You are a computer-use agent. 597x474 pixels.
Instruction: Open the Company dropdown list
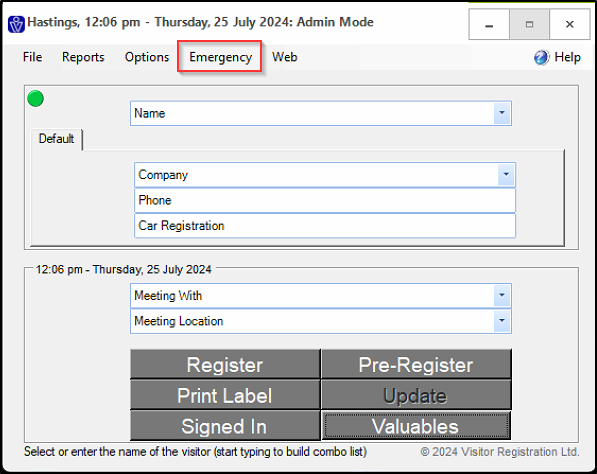pos(506,175)
